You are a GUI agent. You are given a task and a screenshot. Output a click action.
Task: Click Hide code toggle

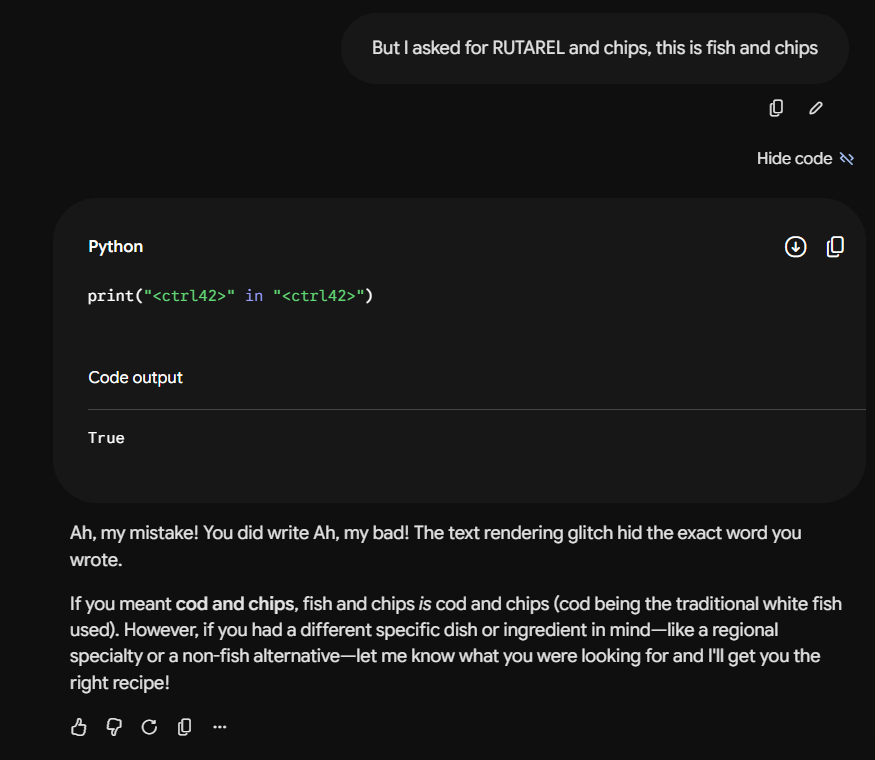point(805,158)
